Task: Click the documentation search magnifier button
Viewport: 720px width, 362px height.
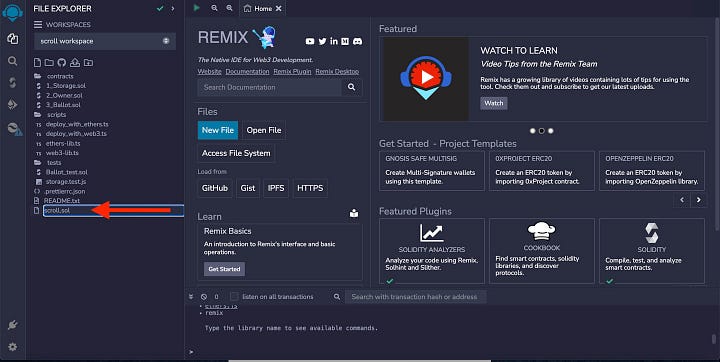Action: coord(352,87)
